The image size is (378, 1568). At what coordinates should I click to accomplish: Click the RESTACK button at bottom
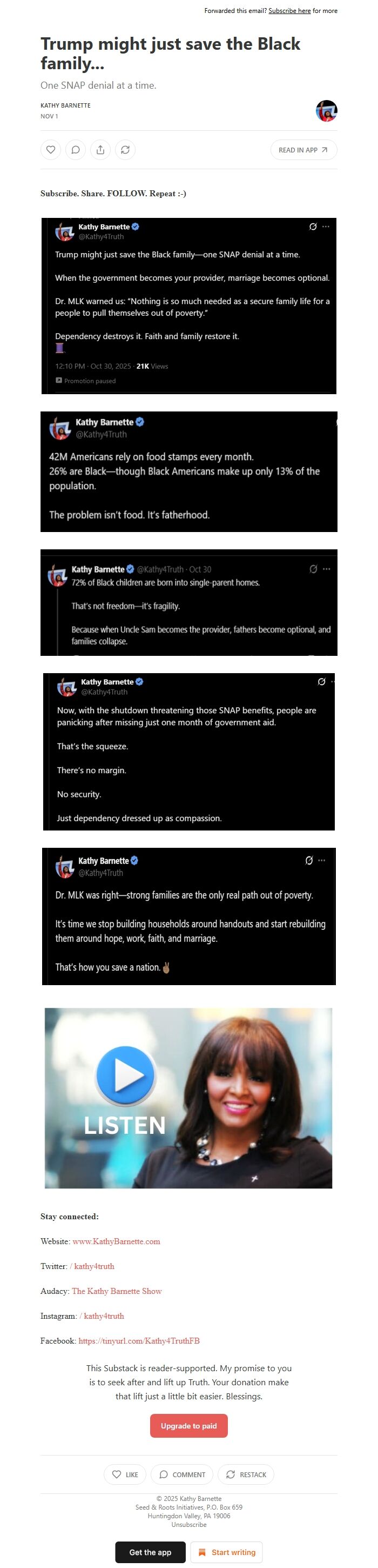[246, 1474]
